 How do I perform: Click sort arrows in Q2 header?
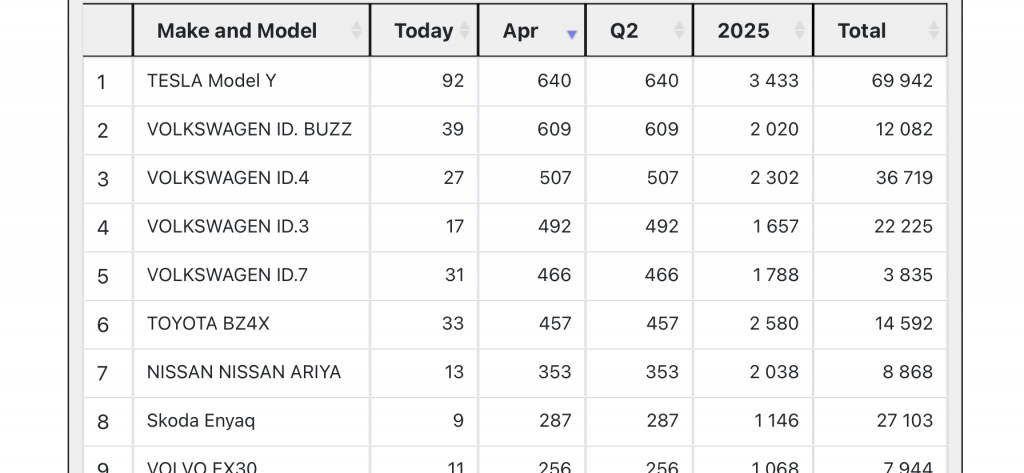[x=680, y=31]
